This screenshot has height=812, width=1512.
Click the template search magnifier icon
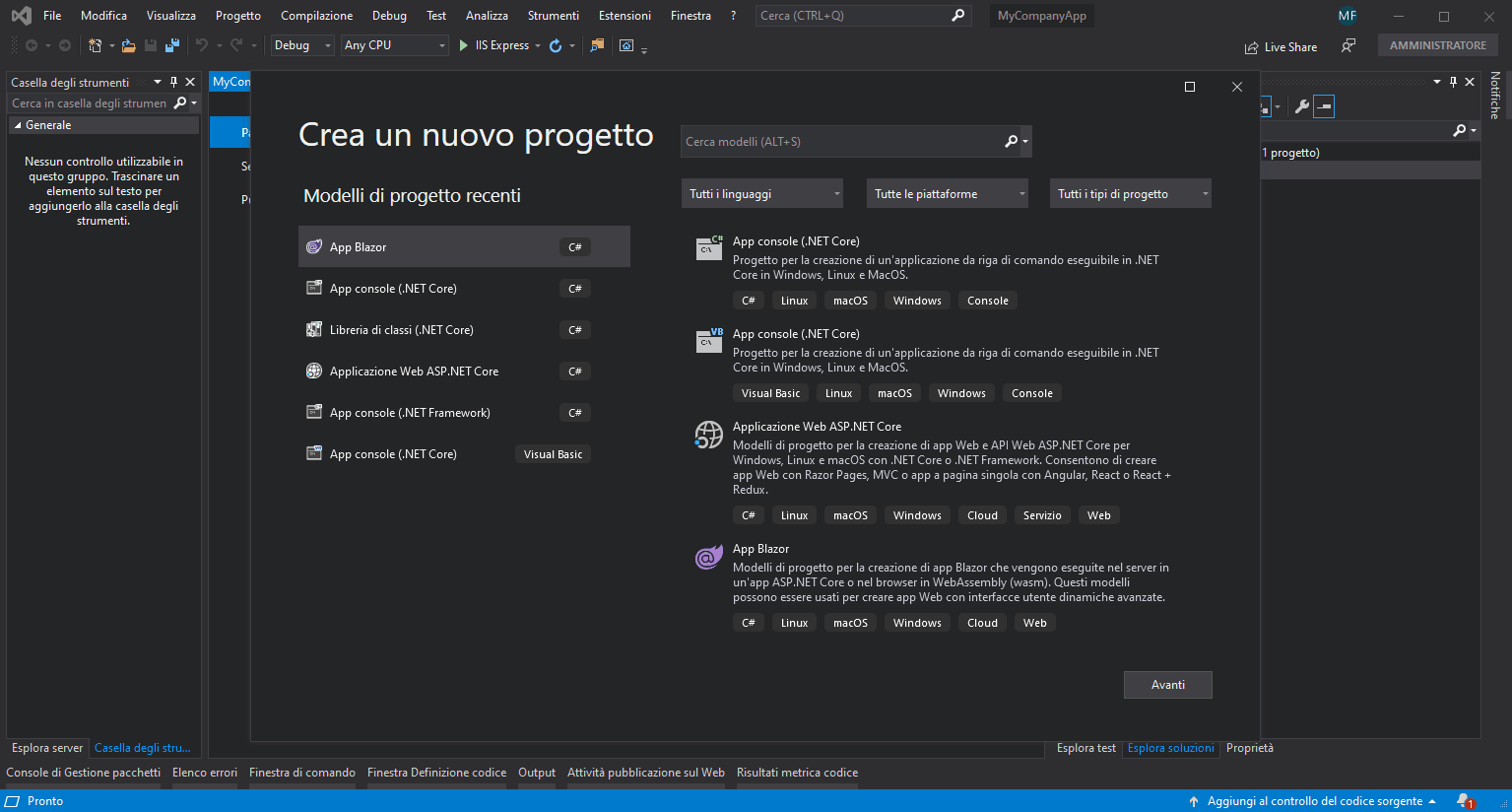[x=1012, y=141]
